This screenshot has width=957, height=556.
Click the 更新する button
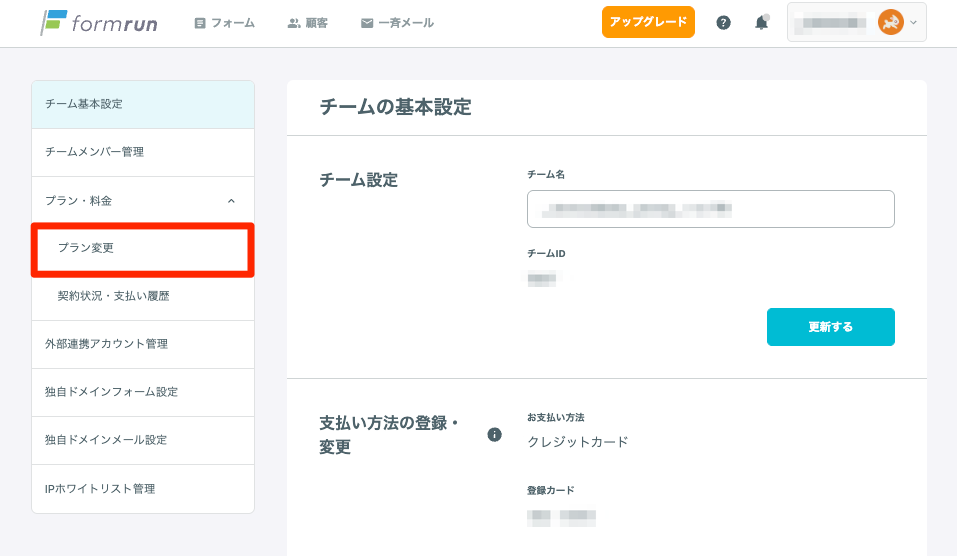(x=830, y=327)
